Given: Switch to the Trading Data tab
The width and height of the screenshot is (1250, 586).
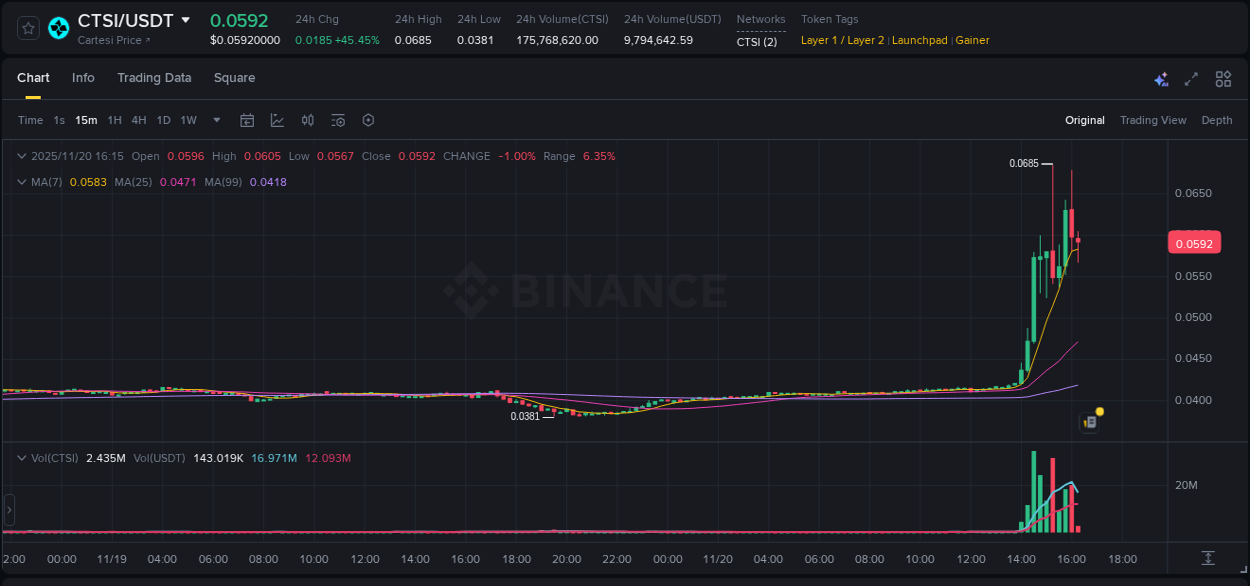Looking at the screenshot, I should (x=154, y=78).
